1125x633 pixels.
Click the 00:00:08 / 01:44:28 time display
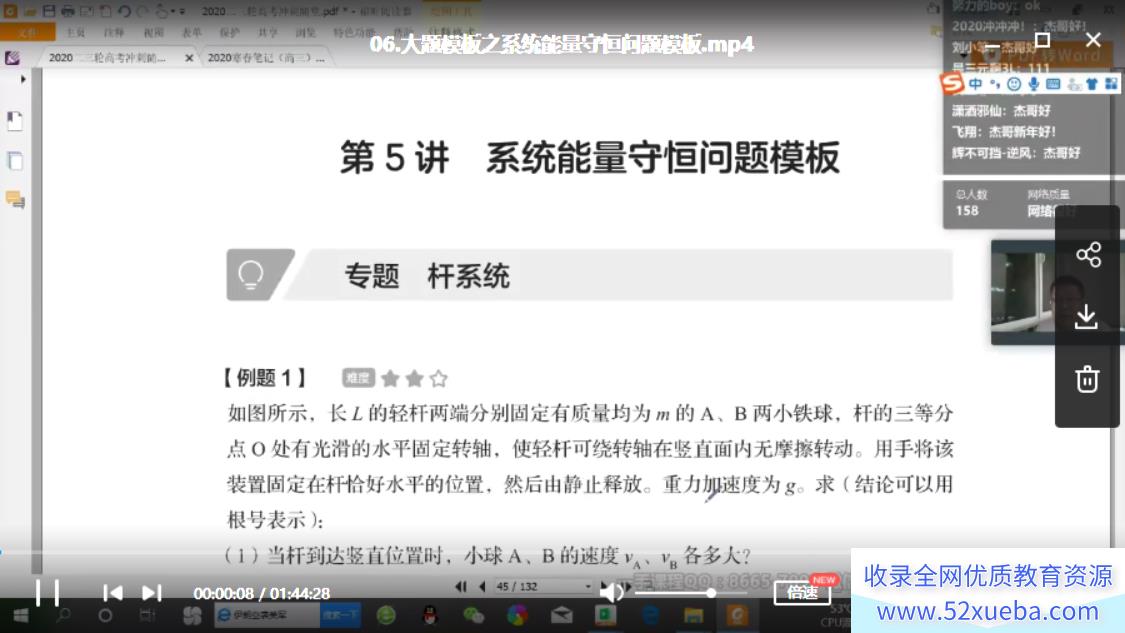(x=262, y=594)
